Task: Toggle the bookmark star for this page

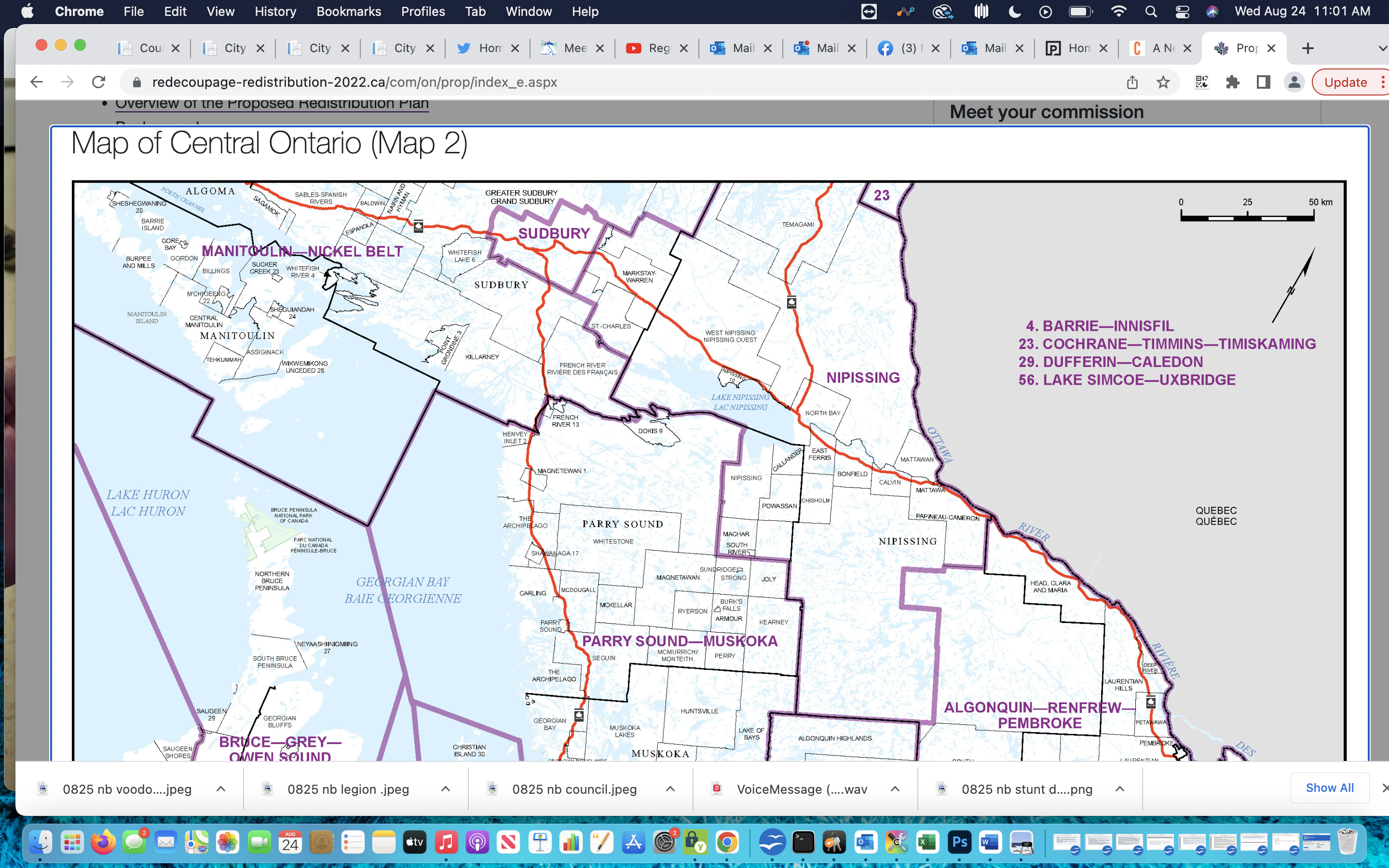Action: [1163, 81]
